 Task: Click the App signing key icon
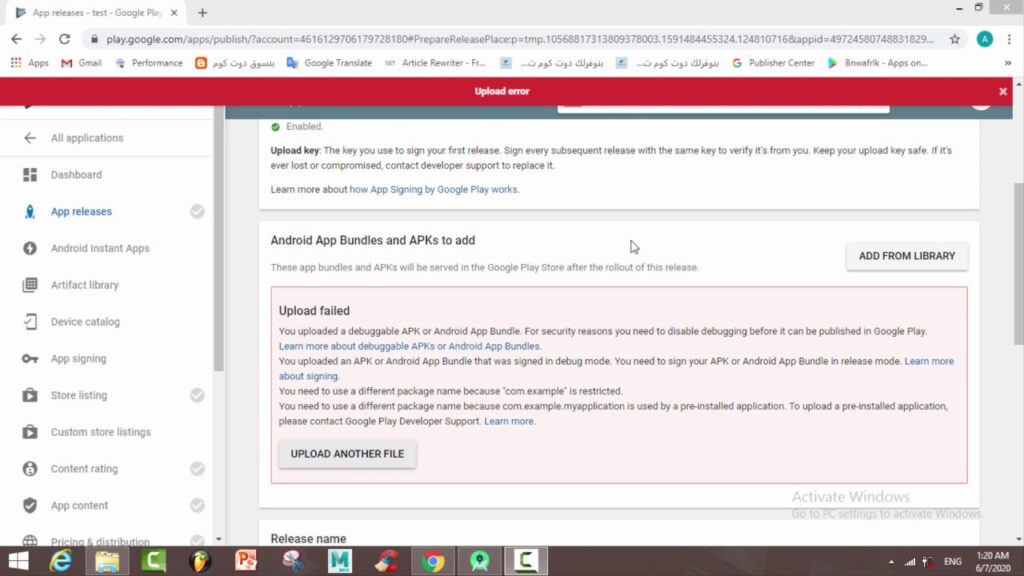[30, 359]
